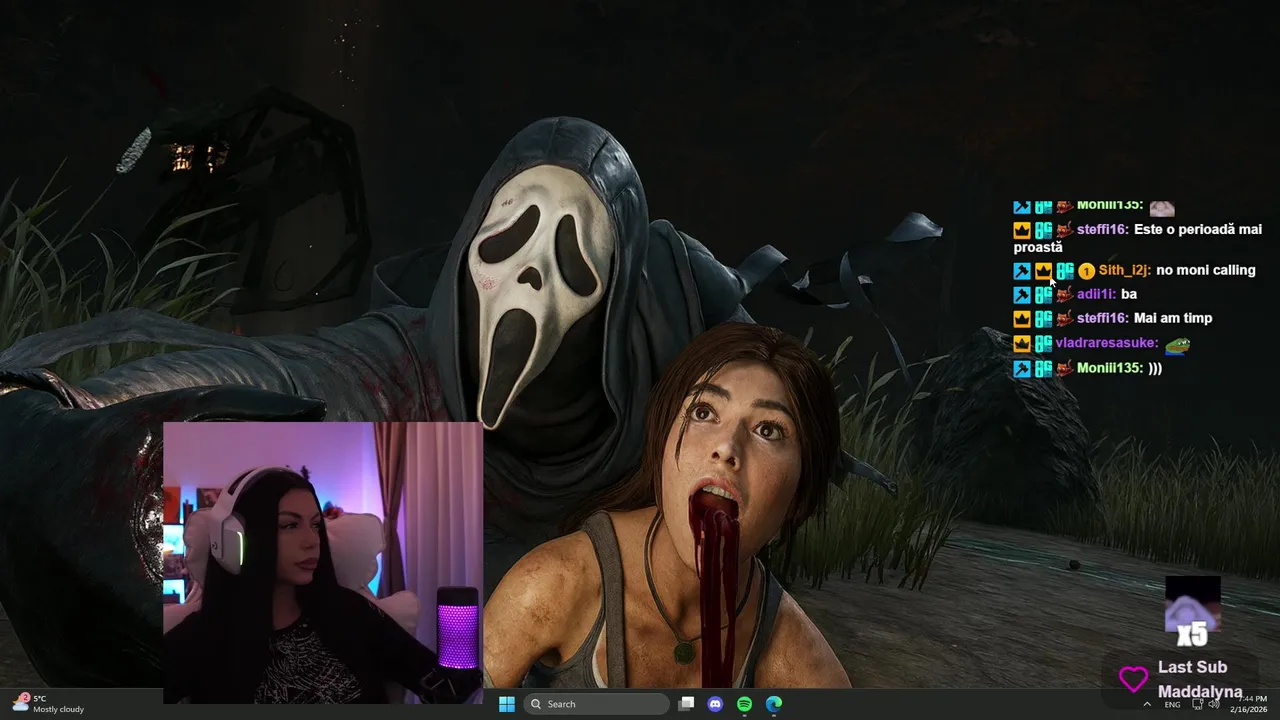Image resolution: width=1280 pixels, height=720 pixels.
Task: Click the 'Last Sub Maddalyna' label
Action: click(1199, 680)
